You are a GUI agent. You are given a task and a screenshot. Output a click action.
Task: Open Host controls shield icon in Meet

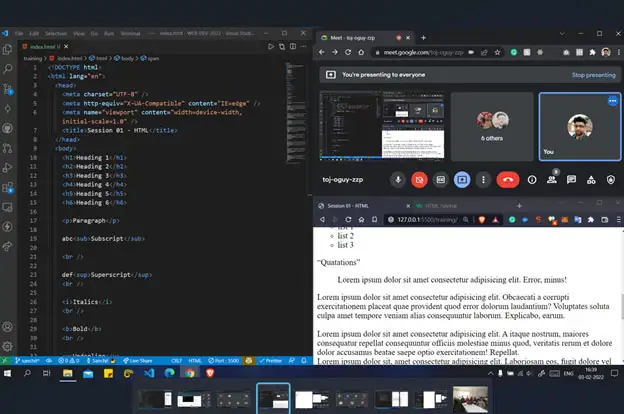click(611, 180)
